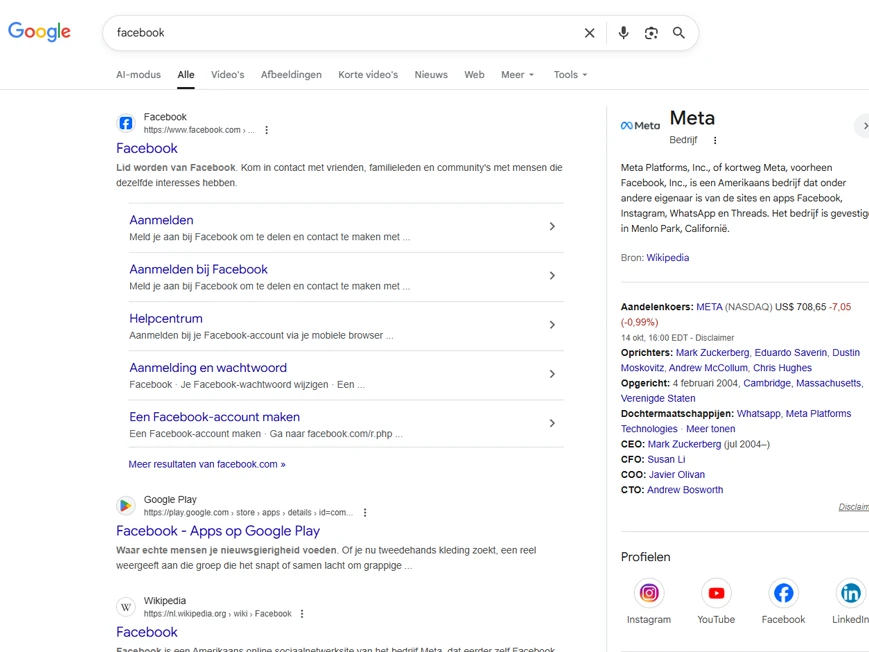Viewport: 869px width, 652px height.
Task: Open Instagram profile icon
Action: pyautogui.click(x=649, y=593)
